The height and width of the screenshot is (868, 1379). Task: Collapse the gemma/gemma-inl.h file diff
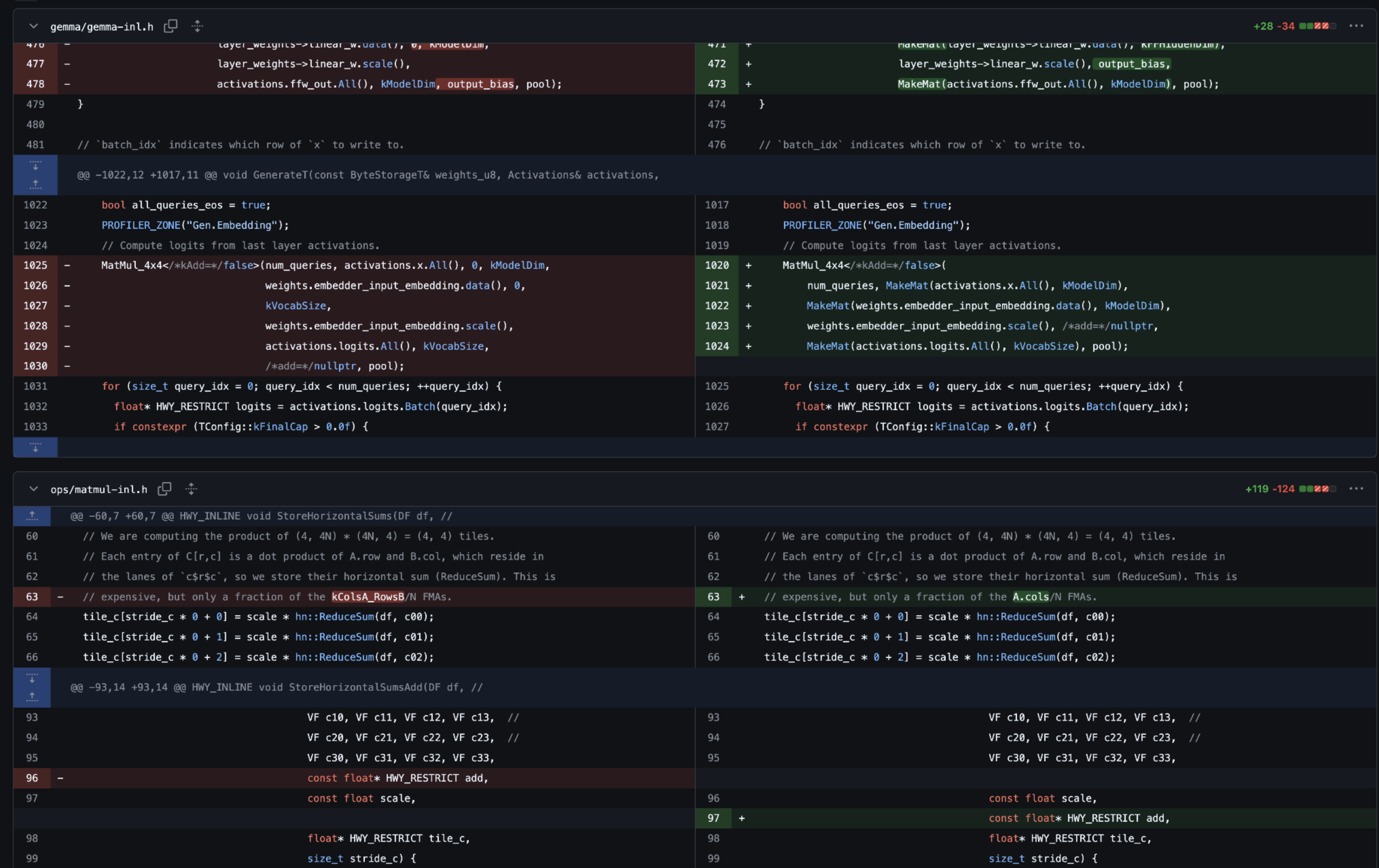33,26
